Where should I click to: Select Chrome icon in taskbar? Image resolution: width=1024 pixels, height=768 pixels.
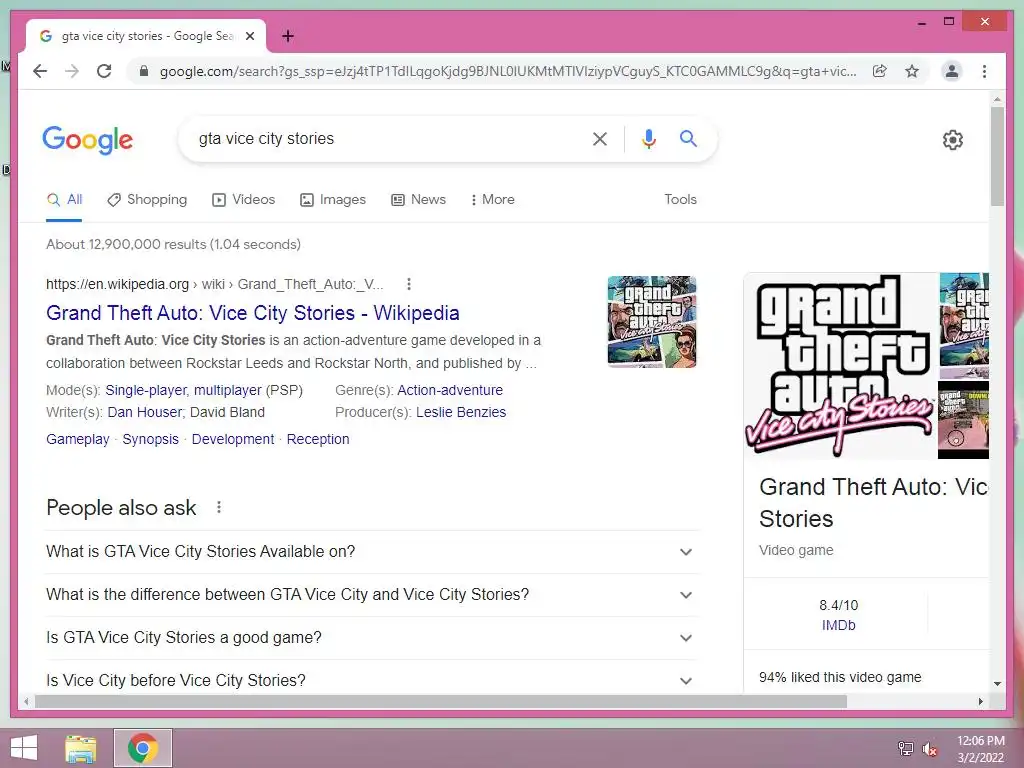(x=143, y=748)
